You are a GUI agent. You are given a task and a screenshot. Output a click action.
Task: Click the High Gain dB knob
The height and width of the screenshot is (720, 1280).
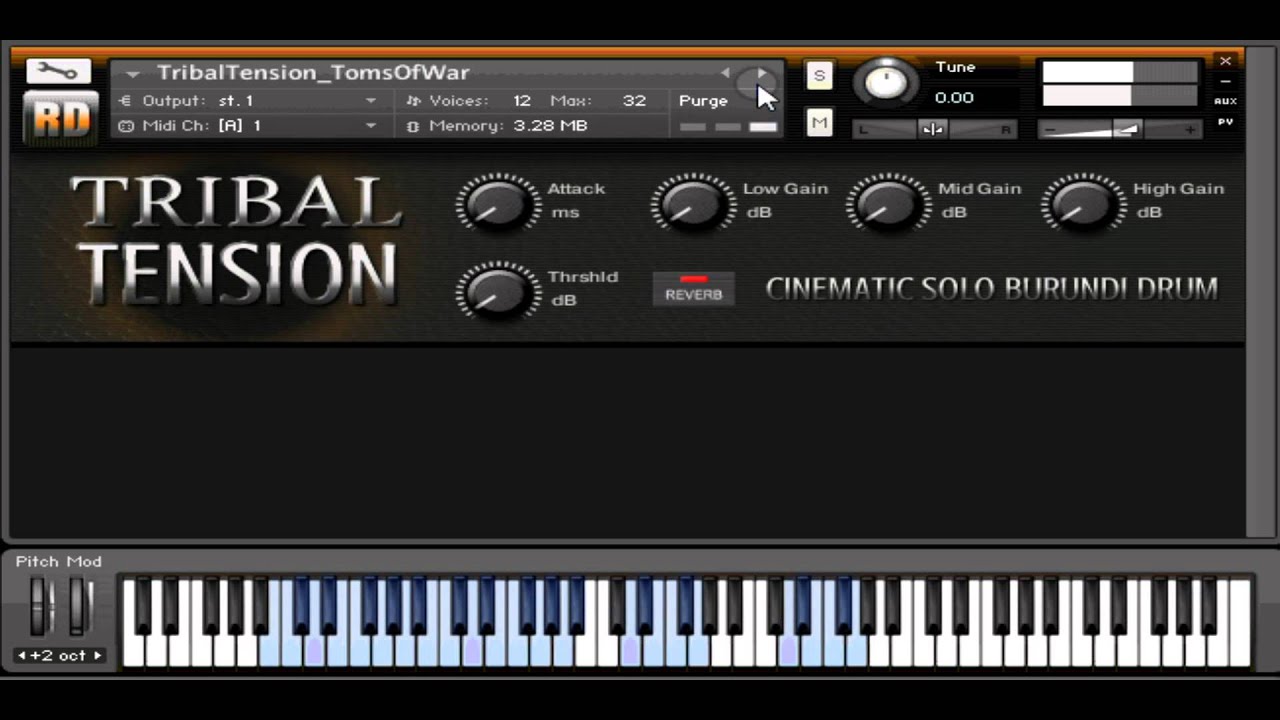[1082, 204]
